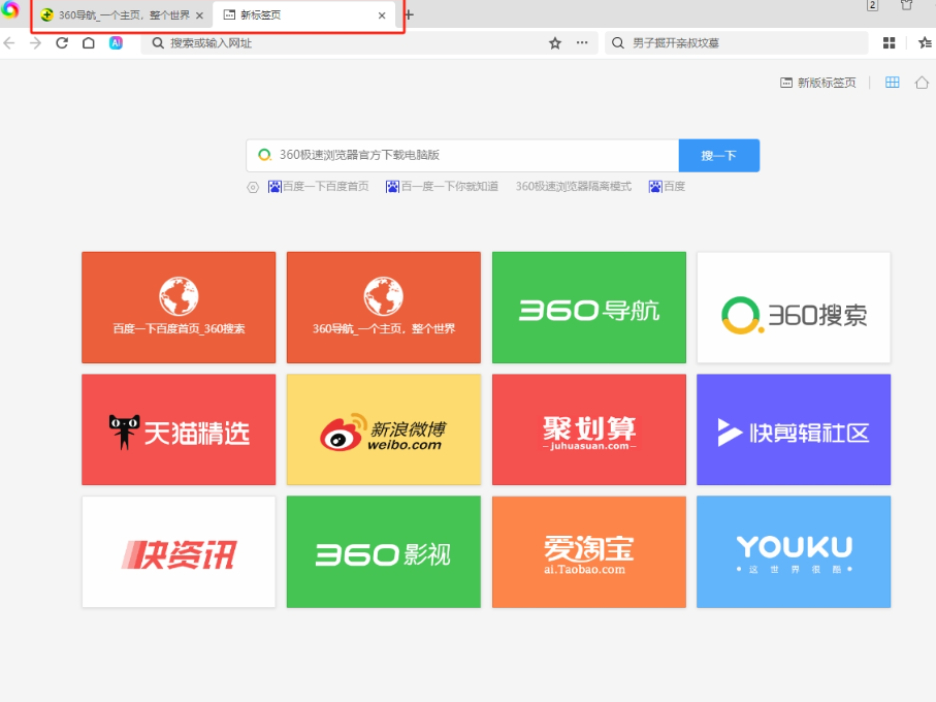Viewport: 936px width, 702px height.
Task: Open the 百一度一下你就知道 suggestion link
Action: 442,187
